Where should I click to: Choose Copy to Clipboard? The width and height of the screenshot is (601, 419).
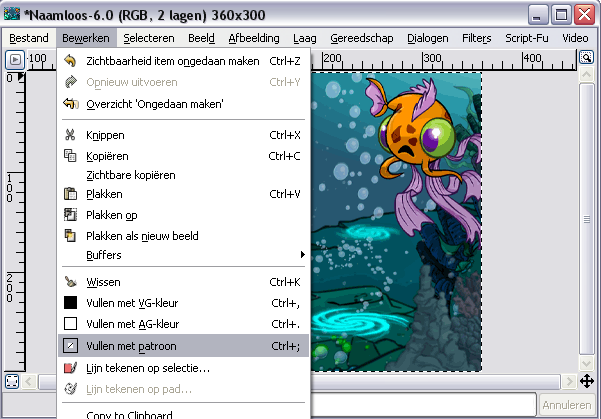point(184,414)
